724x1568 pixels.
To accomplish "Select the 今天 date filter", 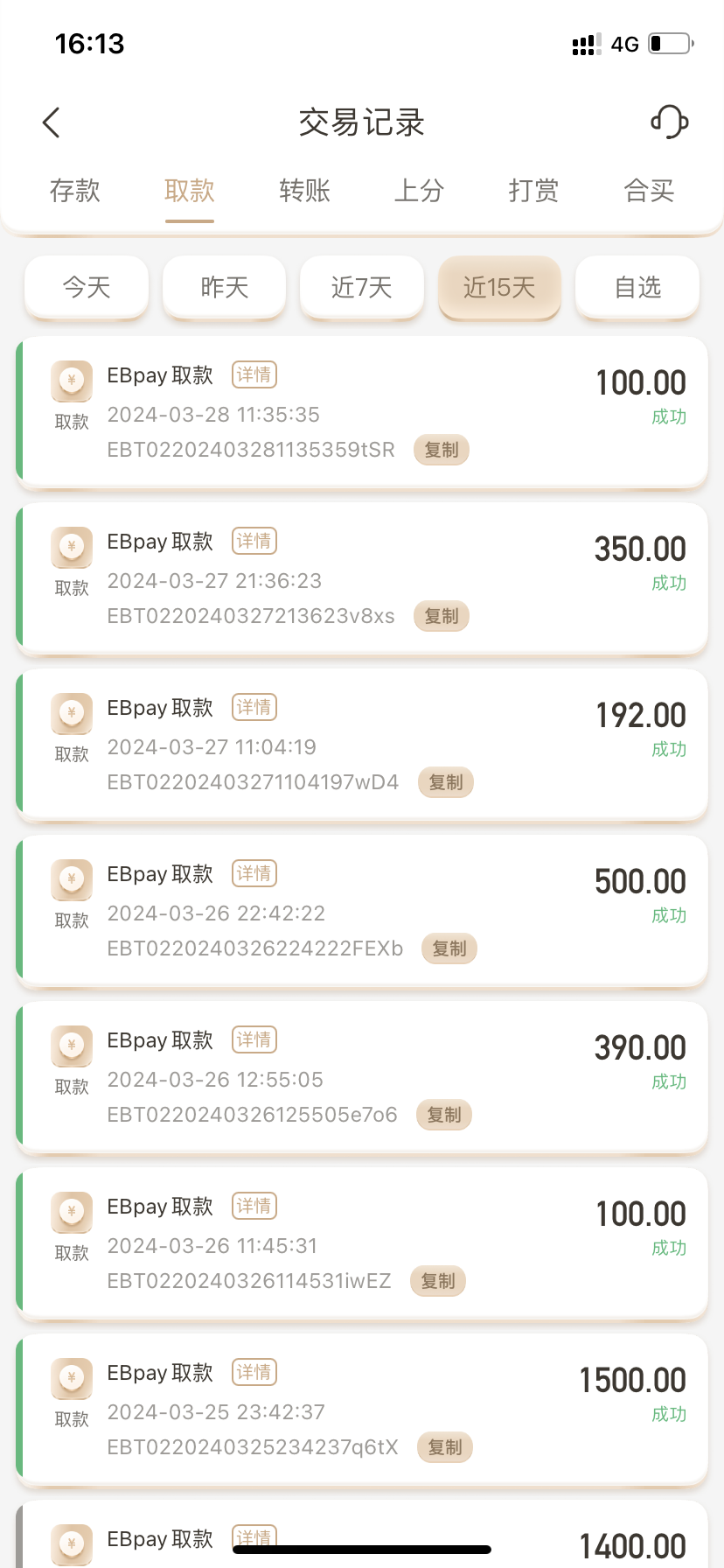I will [87, 287].
